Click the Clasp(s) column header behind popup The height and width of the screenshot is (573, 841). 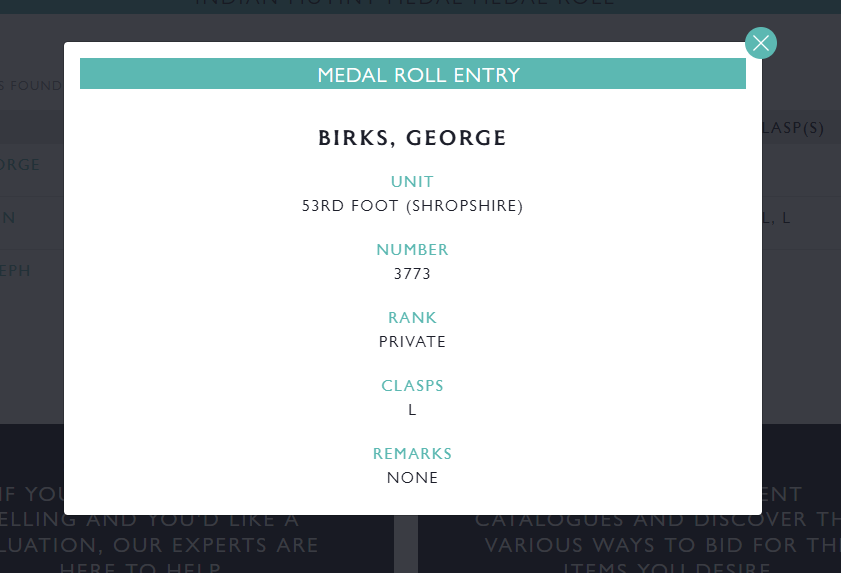[x=793, y=128]
